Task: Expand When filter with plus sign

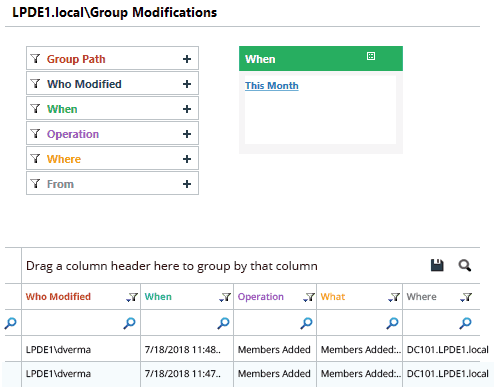Action: pyautogui.click(x=187, y=109)
